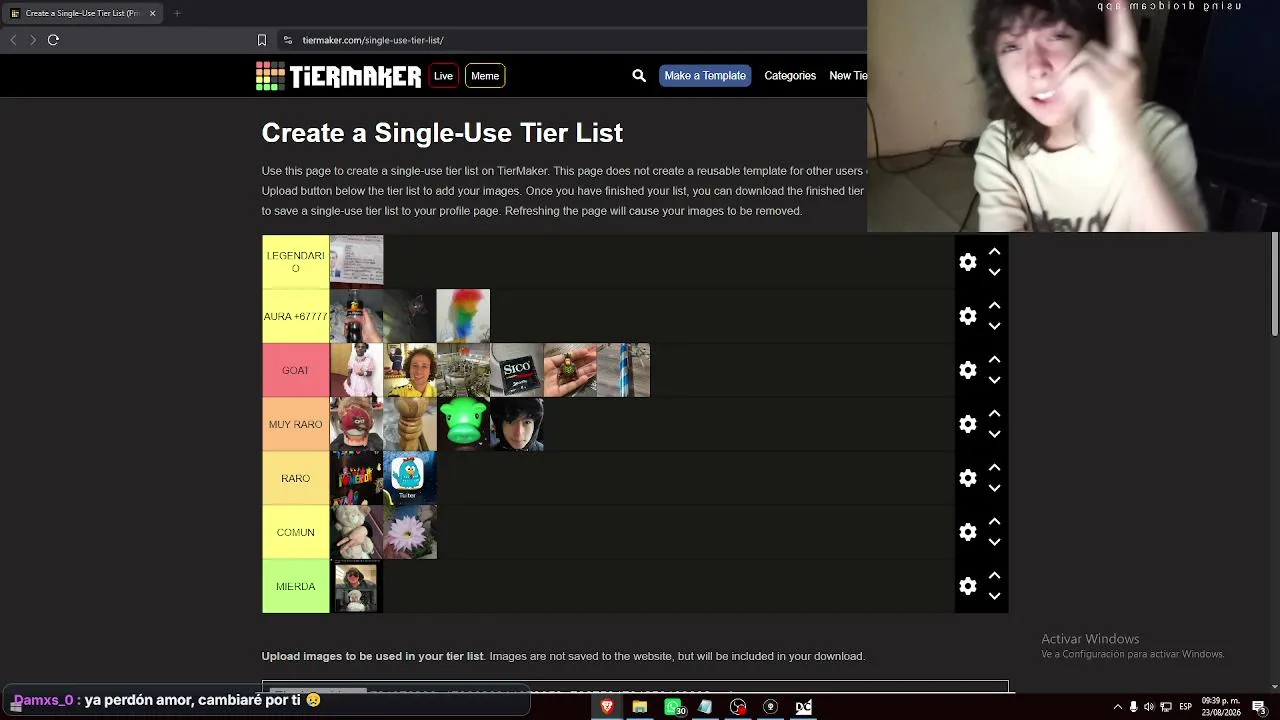Select the green pig image in MUY RARO
Image resolution: width=1280 pixels, height=720 pixels.
pos(463,424)
